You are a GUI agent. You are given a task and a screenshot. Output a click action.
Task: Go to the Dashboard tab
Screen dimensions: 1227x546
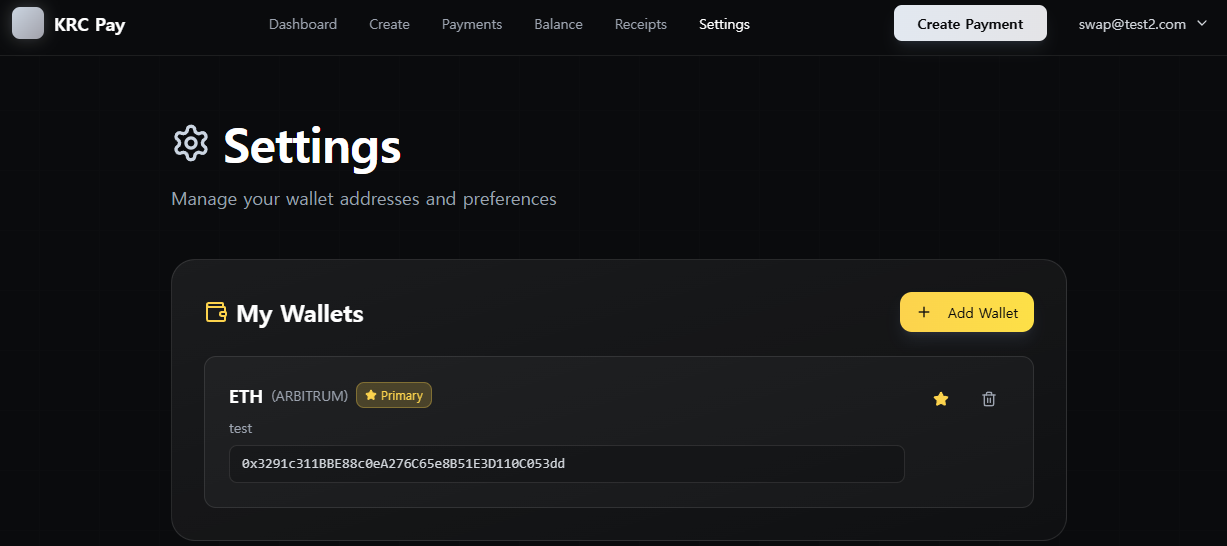point(303,24)
